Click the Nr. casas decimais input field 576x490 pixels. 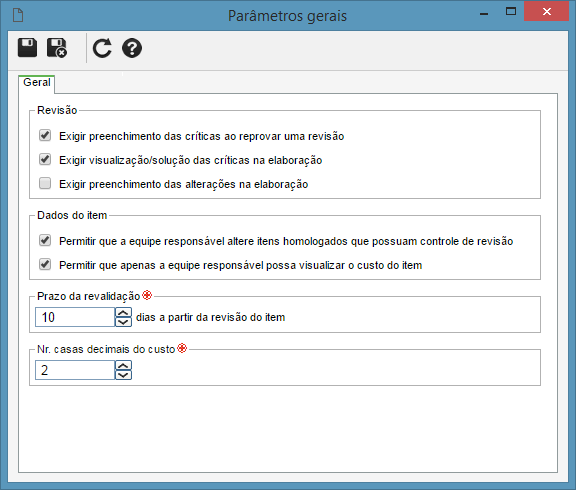(75, 370)
